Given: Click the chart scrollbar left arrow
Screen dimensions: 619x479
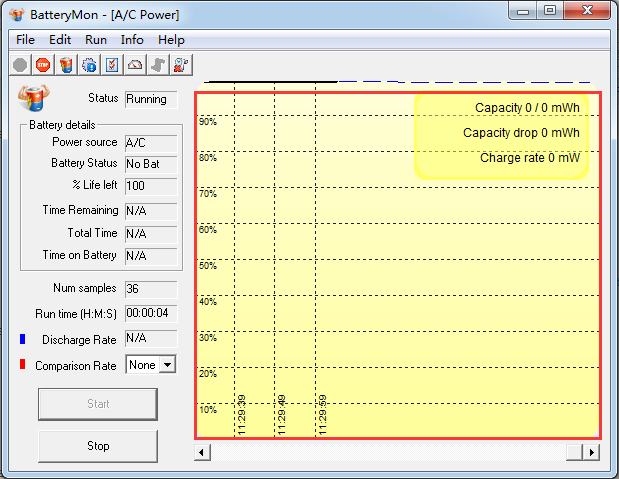Looking at the screenshot, I should tap(202, 452).
